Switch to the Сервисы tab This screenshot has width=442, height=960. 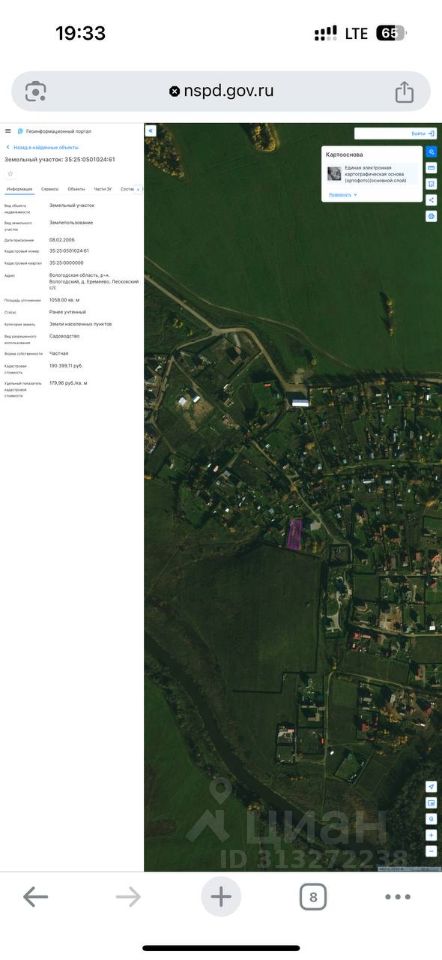coord(50,189)
